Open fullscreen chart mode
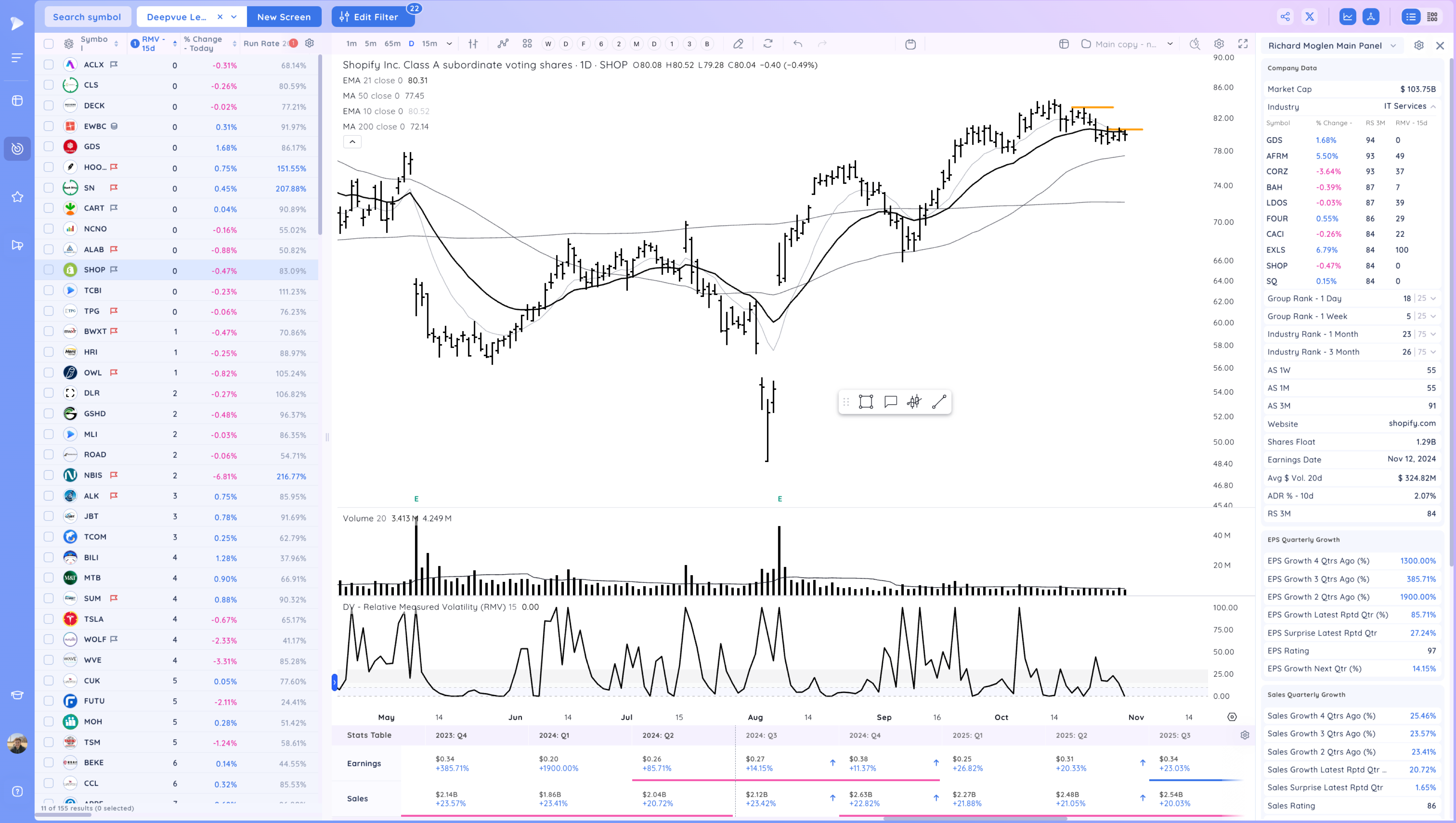Screen dimensions: 1456x823 pyautogui.click(x=1243, y=44)
